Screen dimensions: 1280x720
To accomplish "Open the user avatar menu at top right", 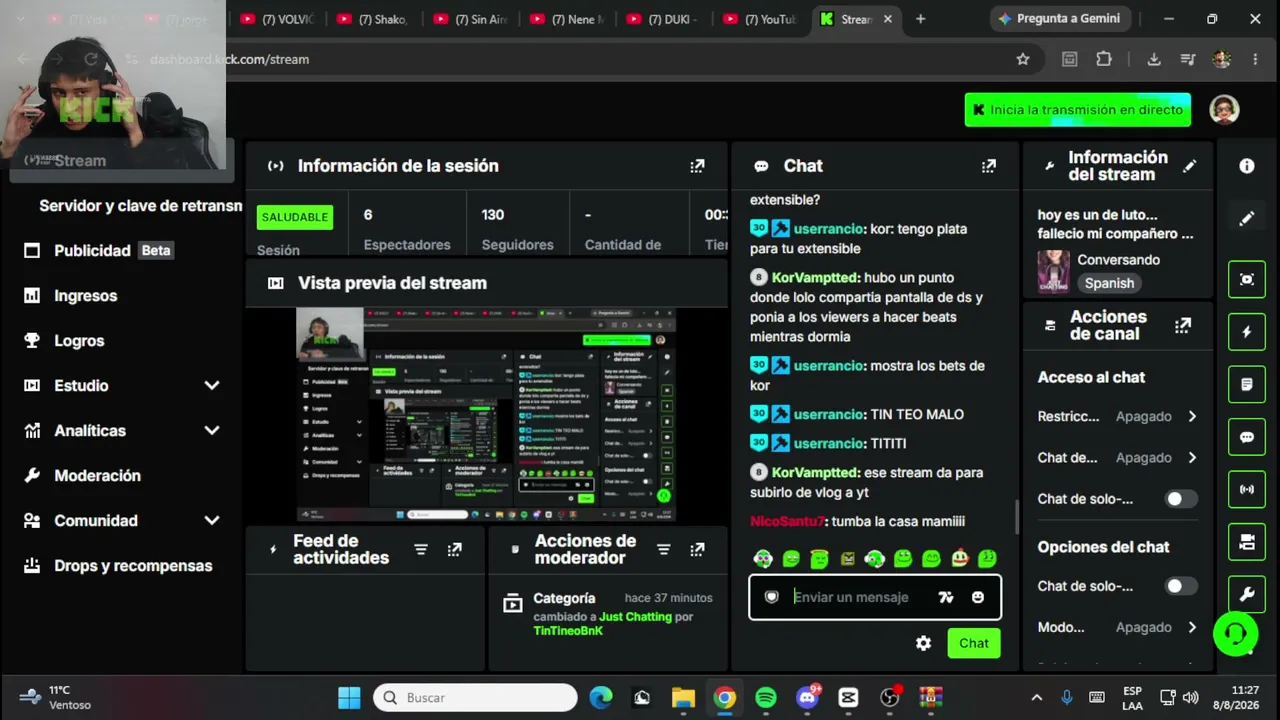I will (1224, 110).
